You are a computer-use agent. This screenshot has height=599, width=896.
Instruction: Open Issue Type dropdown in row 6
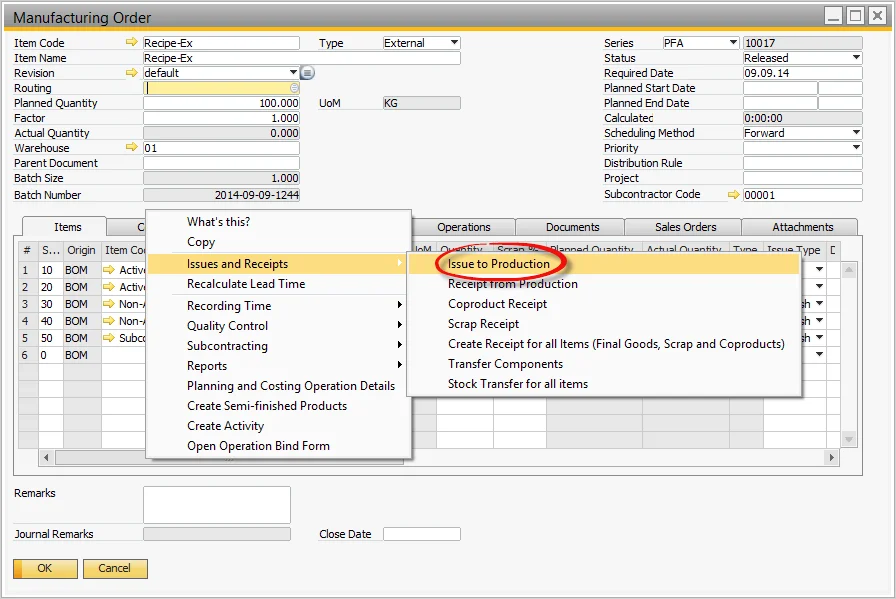click(x=819, y=354)
